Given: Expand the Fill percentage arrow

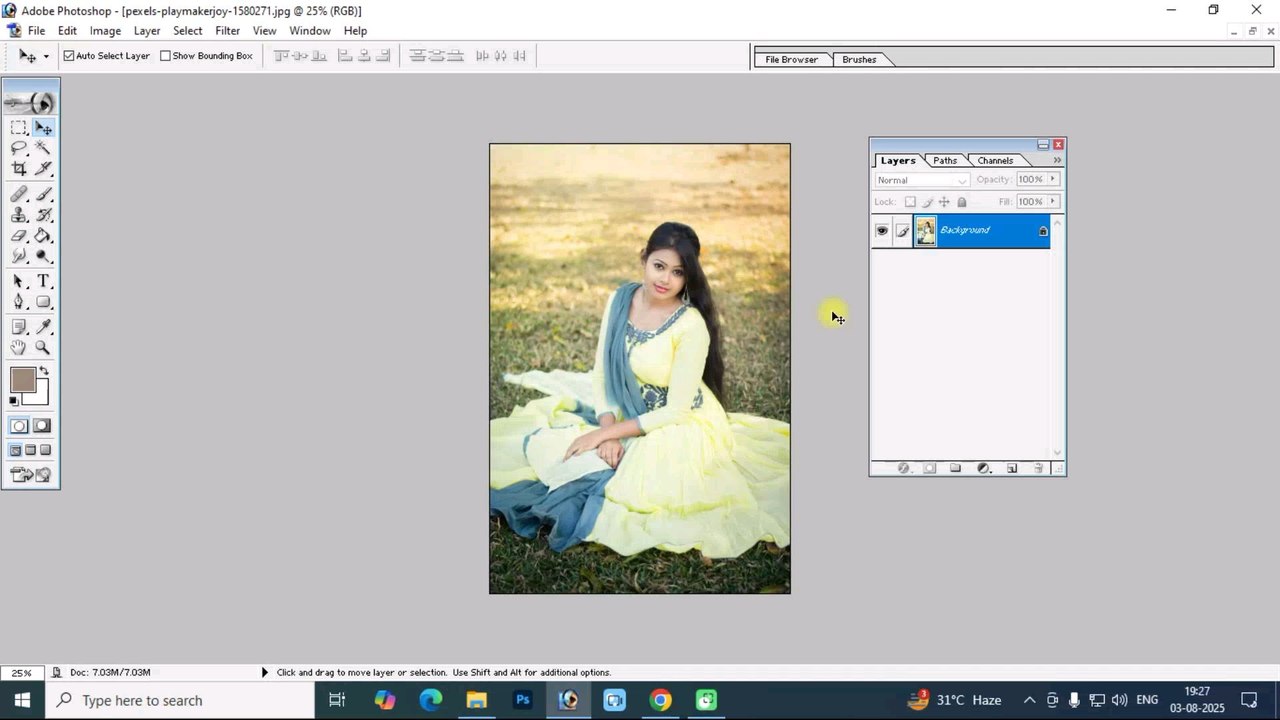Looking at the screenshot, I should [x=1052, y=202].
